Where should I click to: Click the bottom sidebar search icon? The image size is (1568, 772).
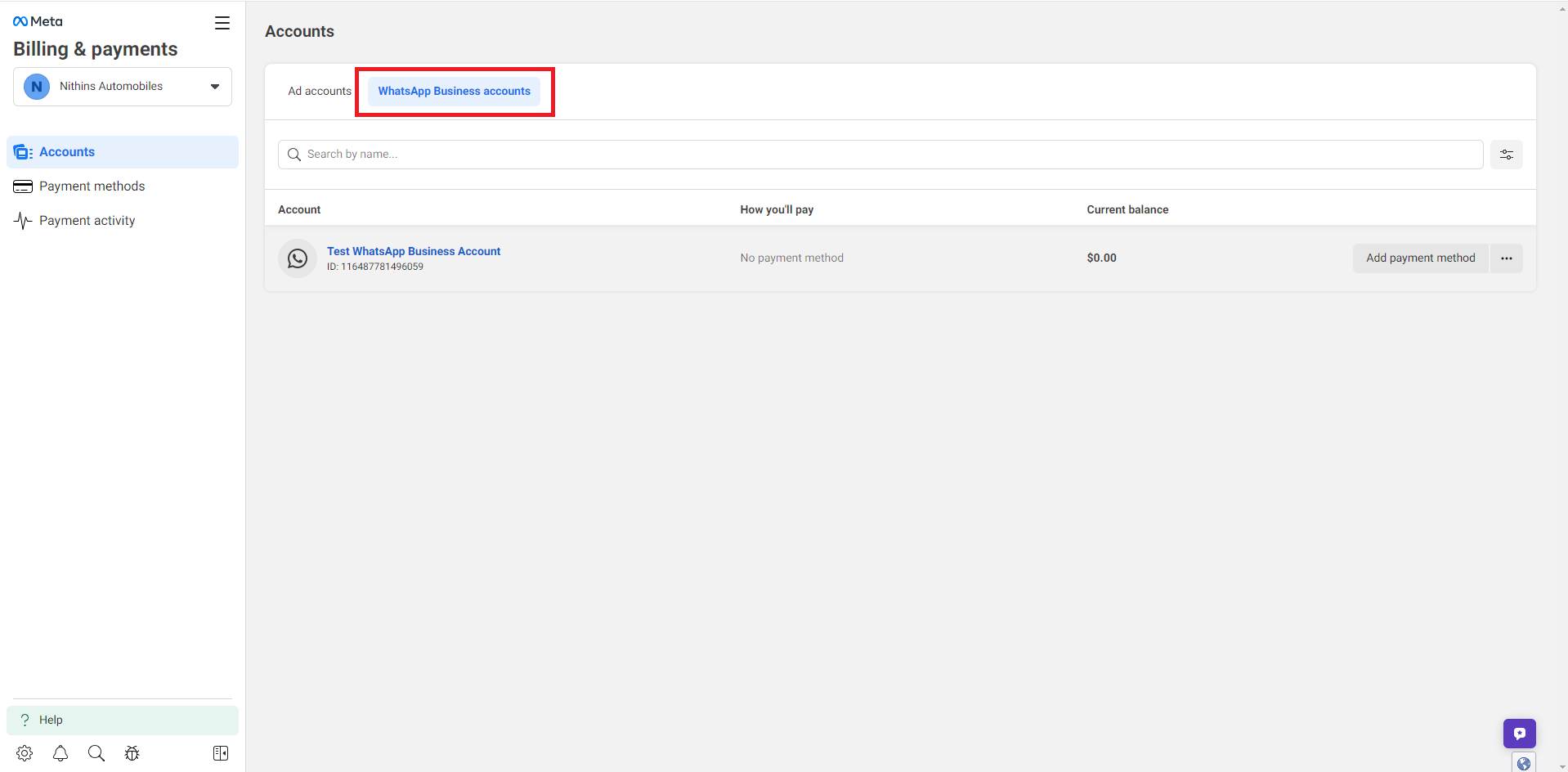(96, 753)
